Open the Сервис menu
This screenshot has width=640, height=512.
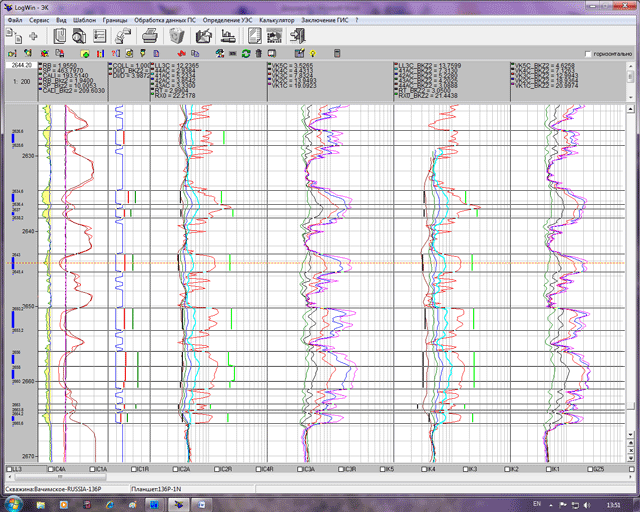click(x=39, y=20)
